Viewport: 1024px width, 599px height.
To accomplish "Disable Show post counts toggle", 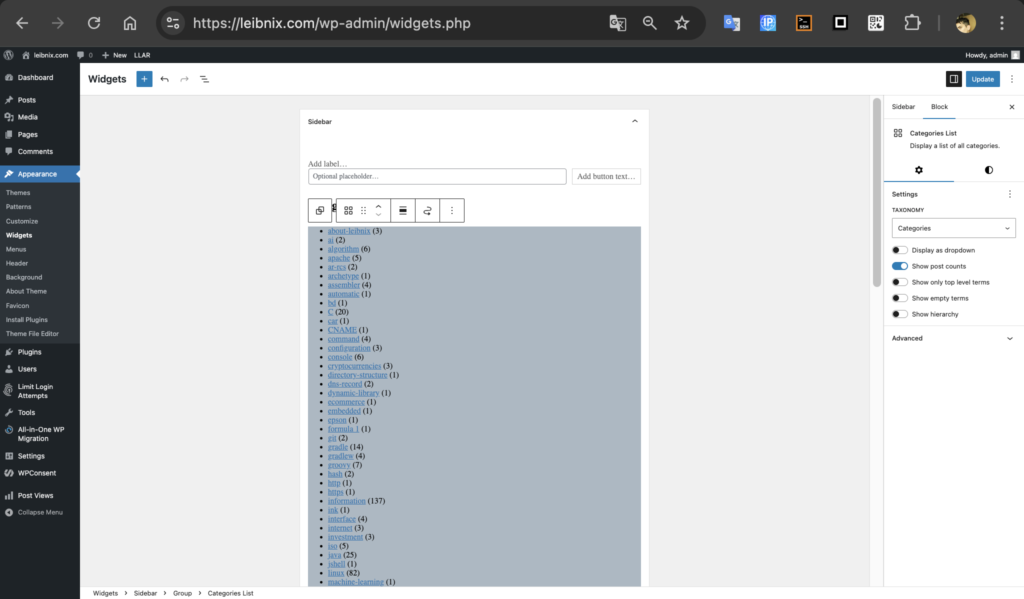I will tap(900, 266).
